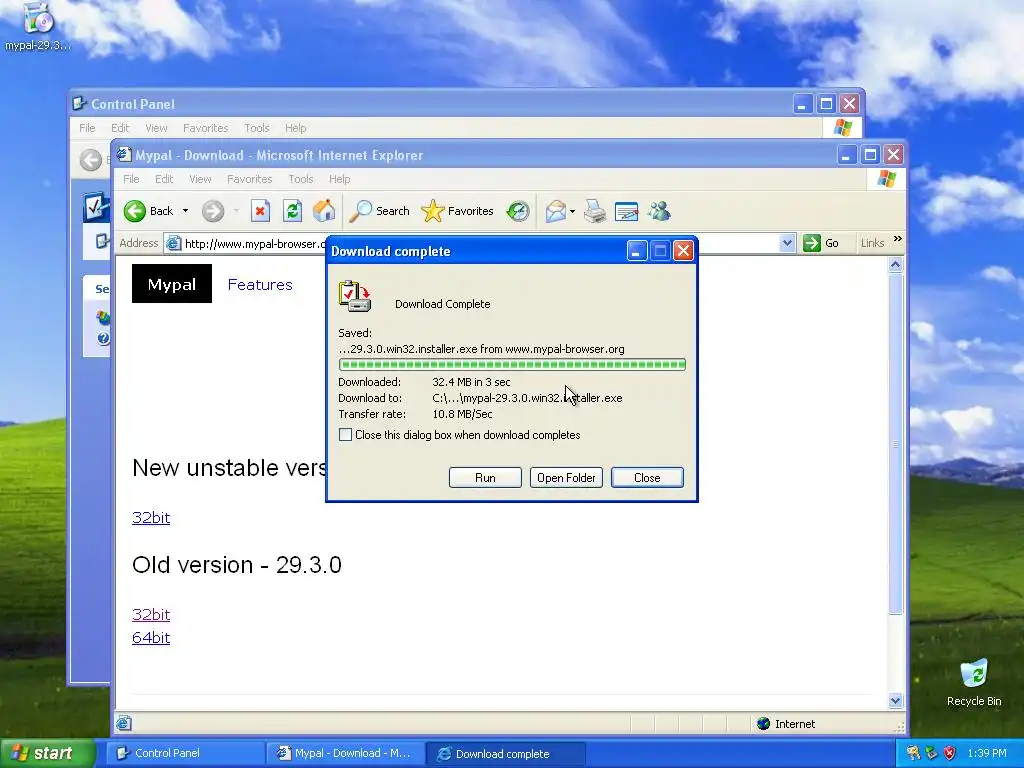Click the download-complete dialog icon
This screenshot has width=1024, height=768.
point(355,296)
